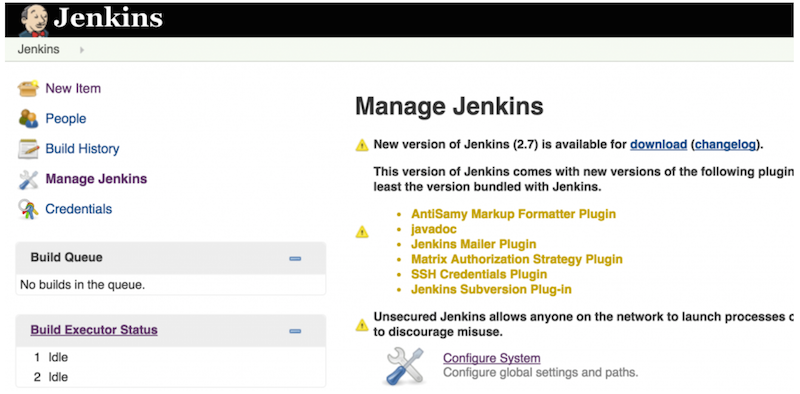Open the People page link
This screenshot has width=800, height=394.
click(66, 118)
